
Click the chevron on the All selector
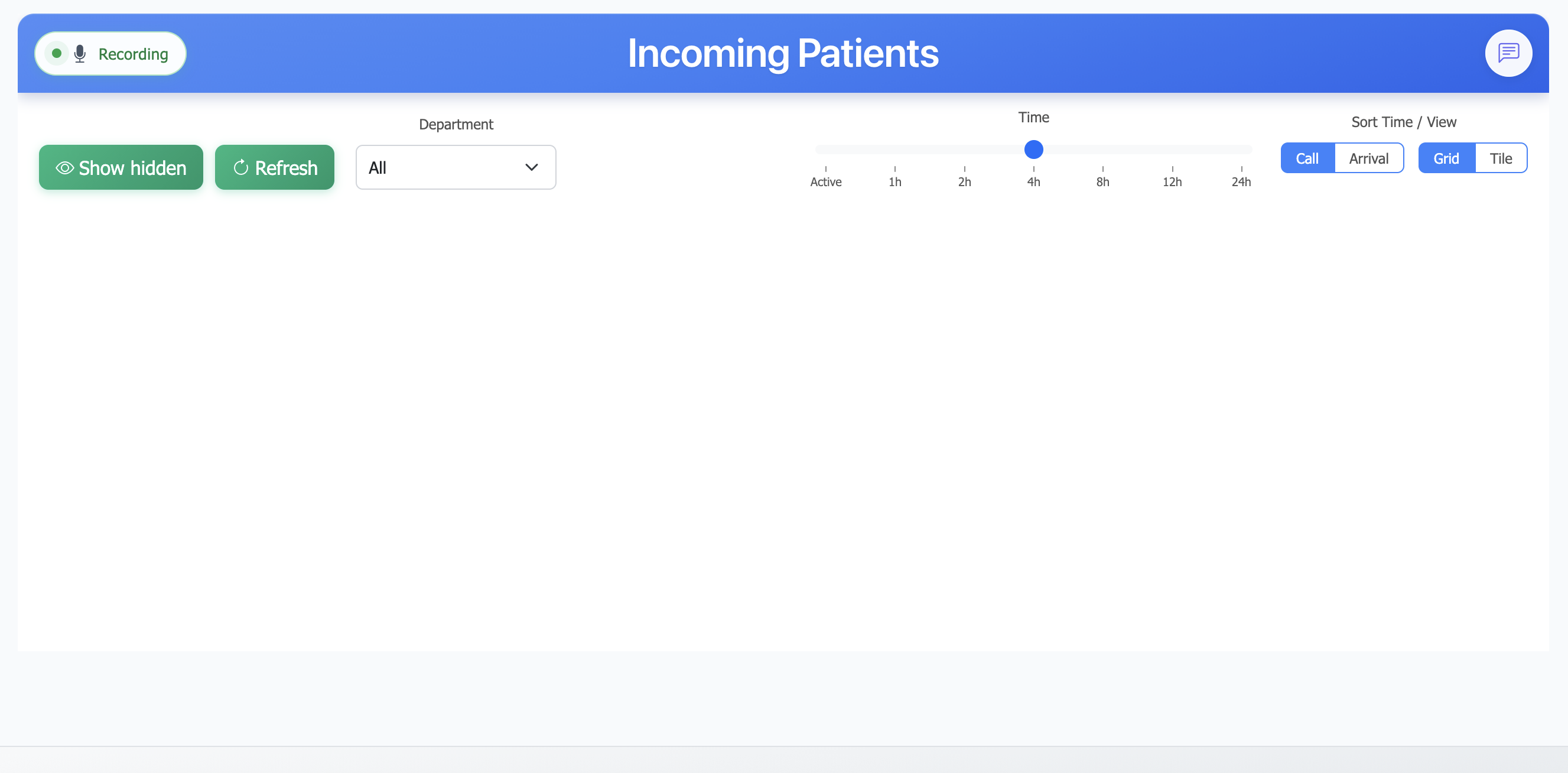[x=531, y=167]
